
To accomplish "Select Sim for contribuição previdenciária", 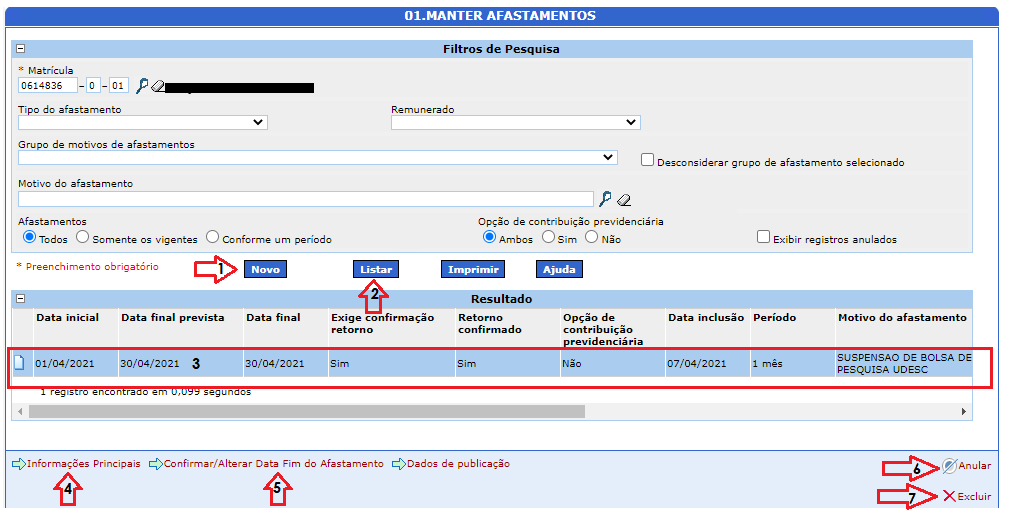I will click(548, 238).
